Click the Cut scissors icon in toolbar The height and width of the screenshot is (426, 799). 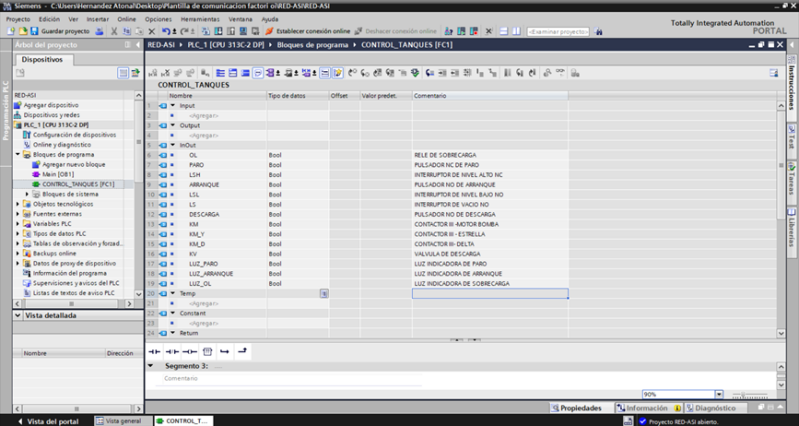[x=114, y=31]
